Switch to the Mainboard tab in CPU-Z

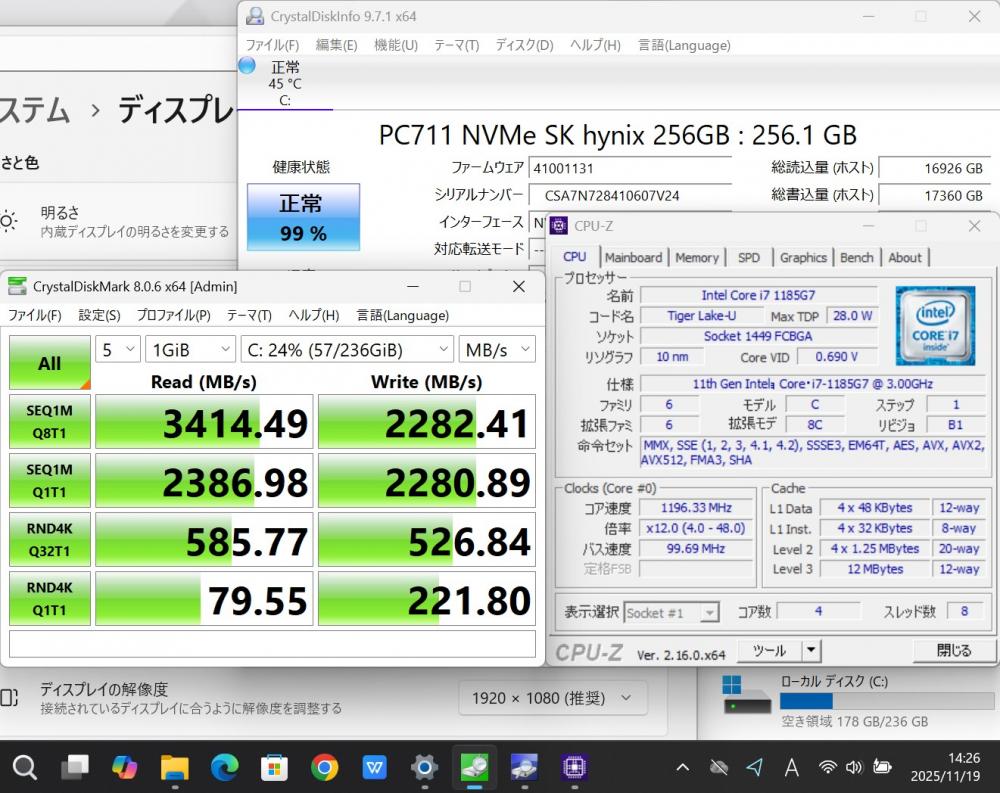coord(633,257)
